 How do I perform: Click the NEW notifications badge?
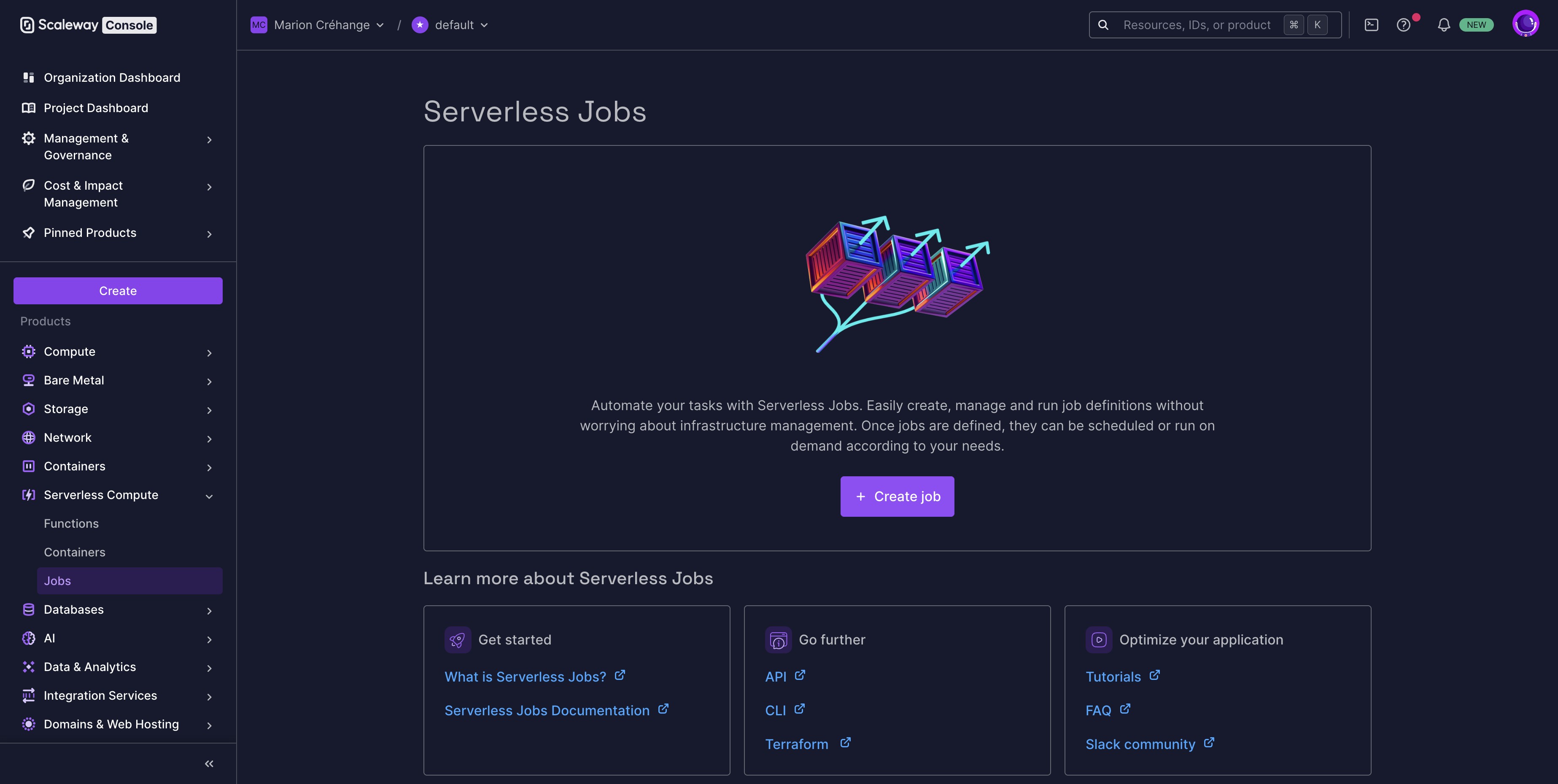(1476, 25)
